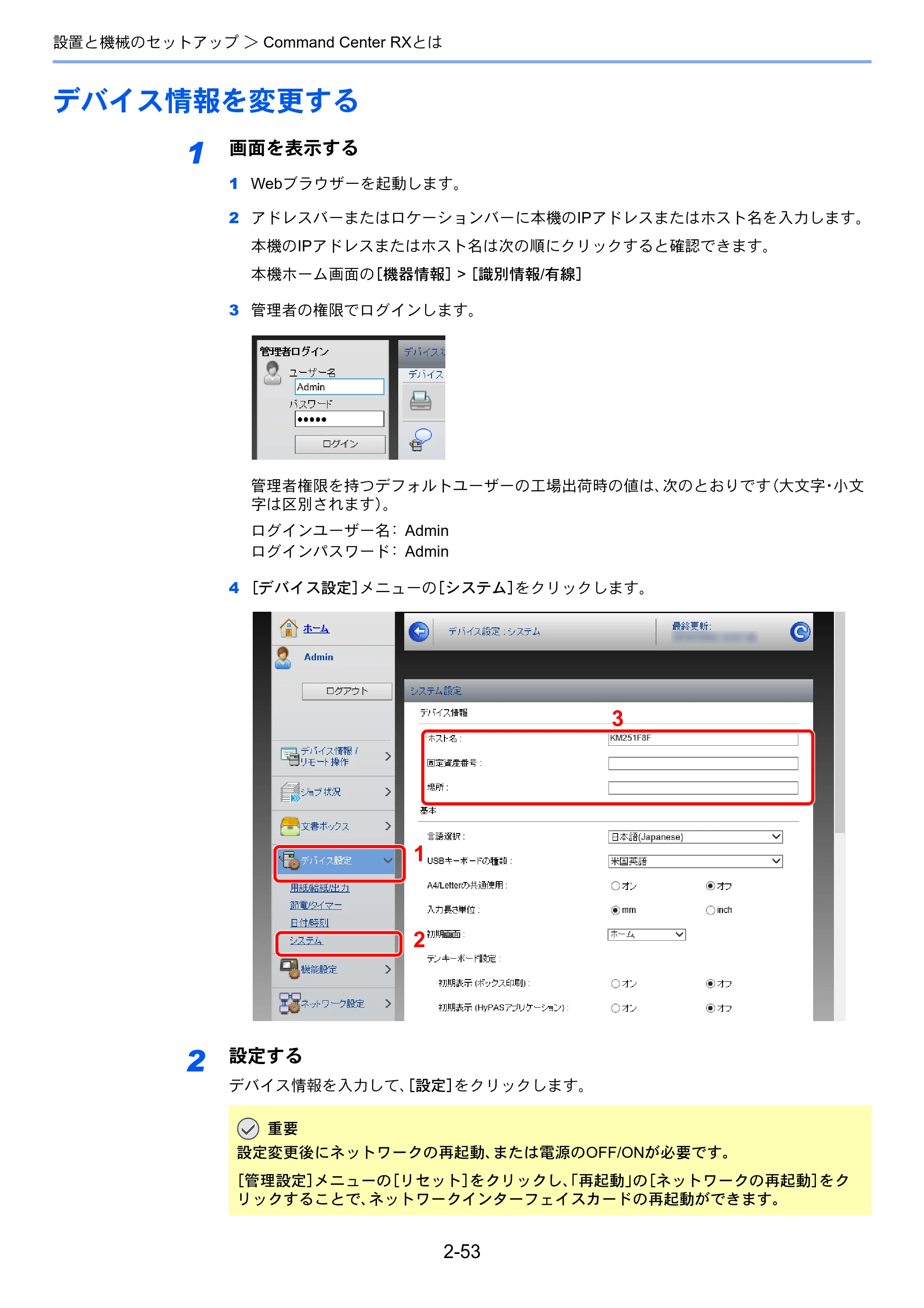Click the speech bubble printer icon
924x1308 pixels.
(x=420, y=440)
